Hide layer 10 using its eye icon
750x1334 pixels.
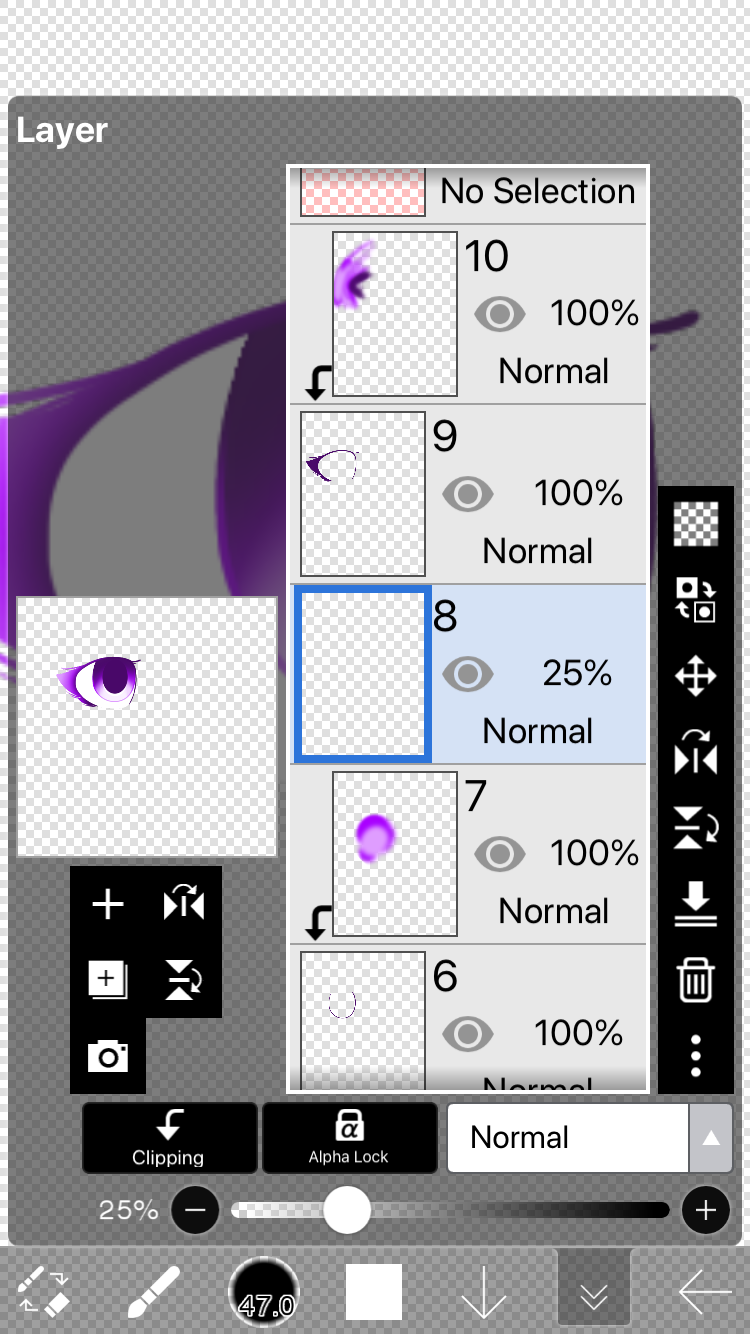tap(500, 314)
